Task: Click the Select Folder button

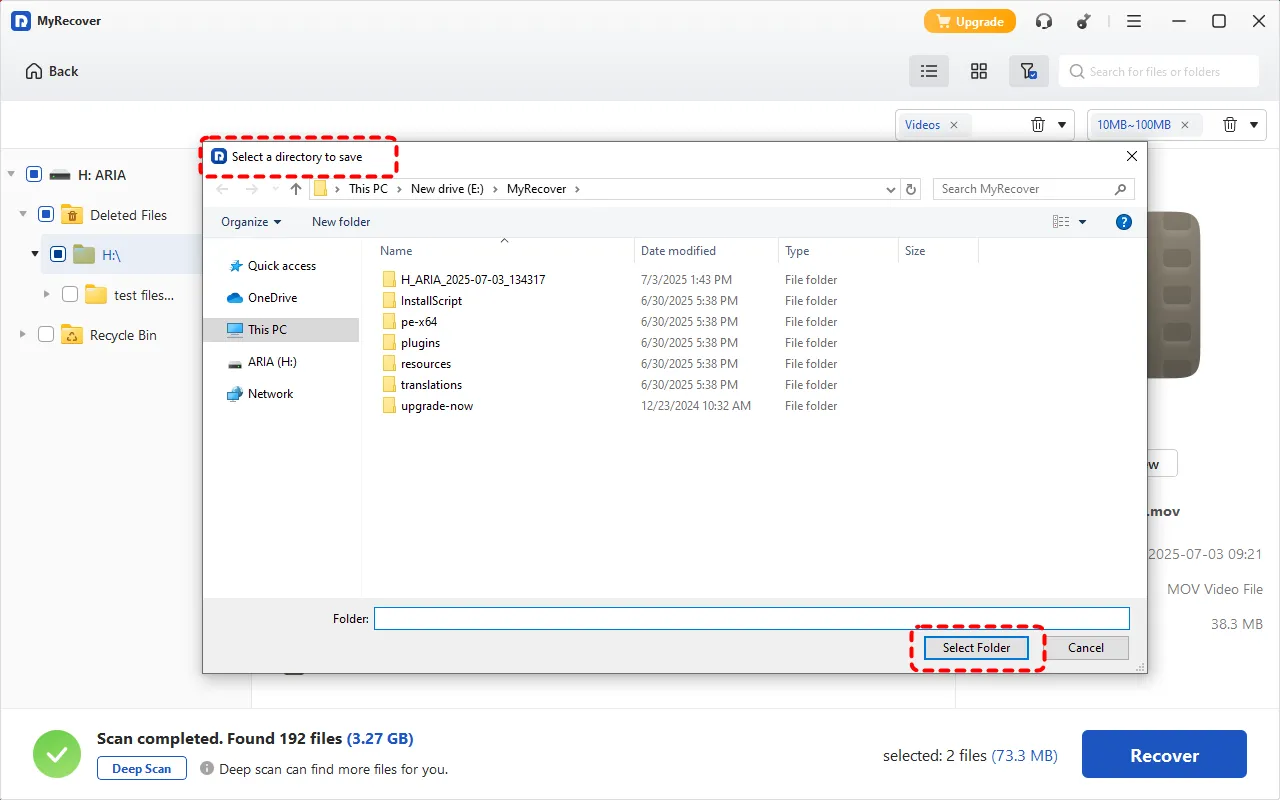Action: [x=976, y=648]
